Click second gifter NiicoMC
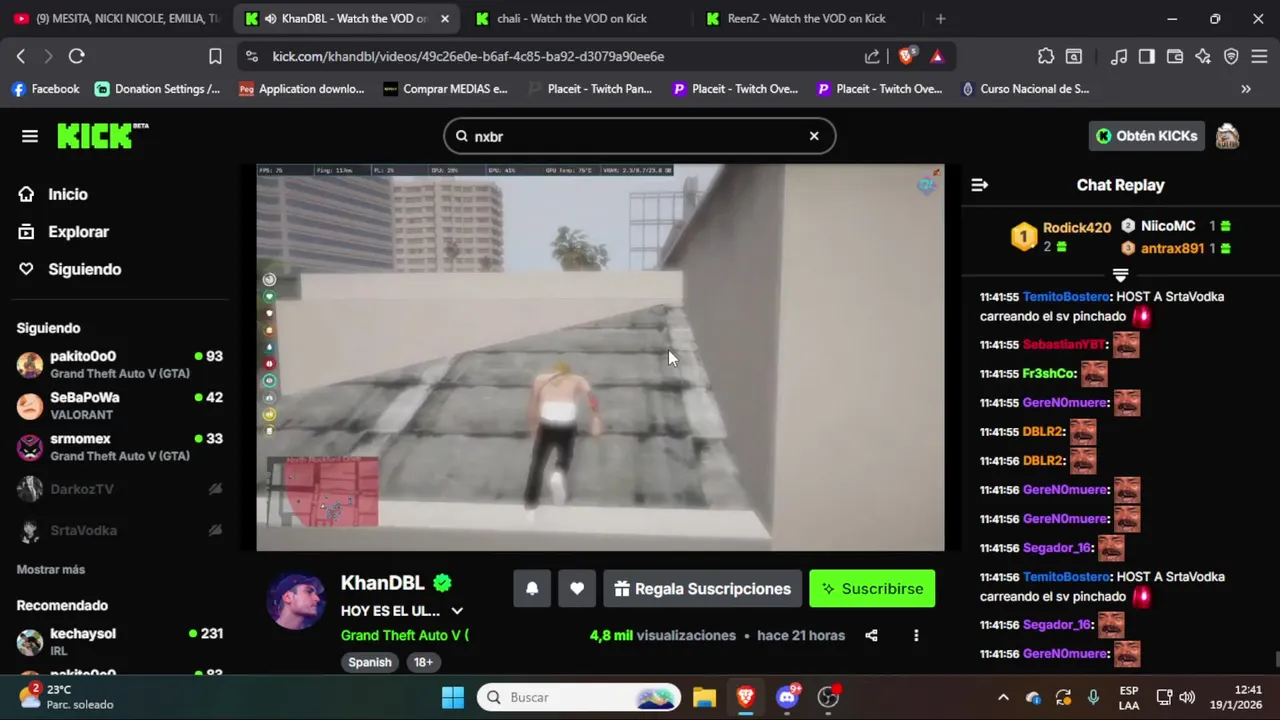The image size is (1280, 720). pyautogui.click(x=1168, y=226)
